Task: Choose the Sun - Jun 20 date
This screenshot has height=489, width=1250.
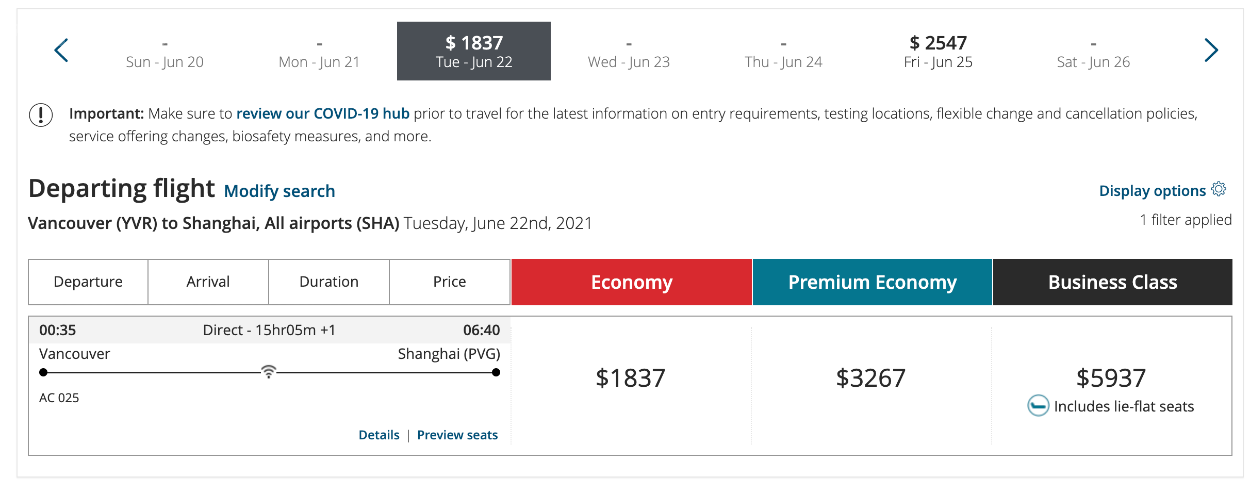Action: click(165, 52)
